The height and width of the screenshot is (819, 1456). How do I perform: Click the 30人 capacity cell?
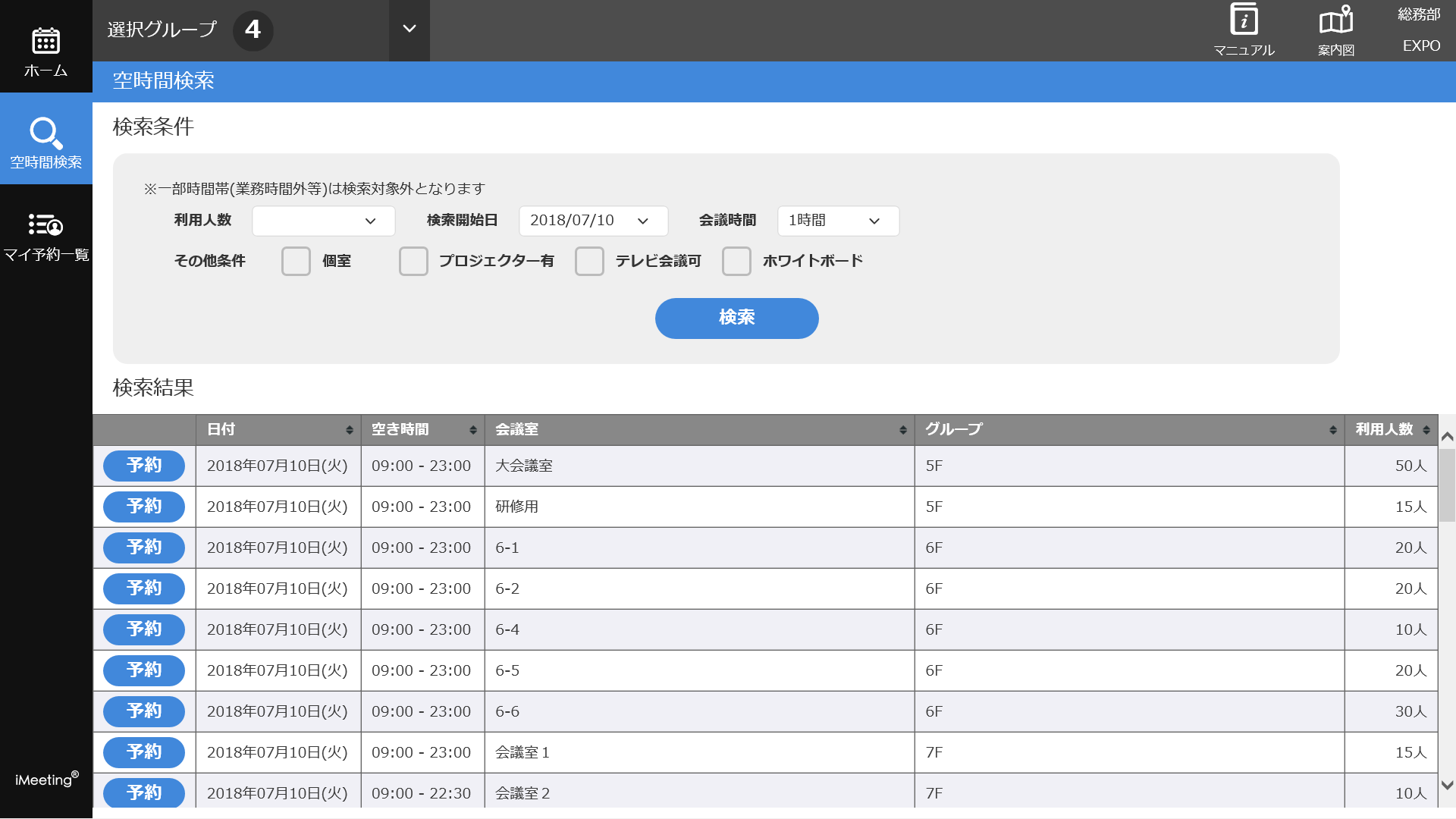[1391, 711]
